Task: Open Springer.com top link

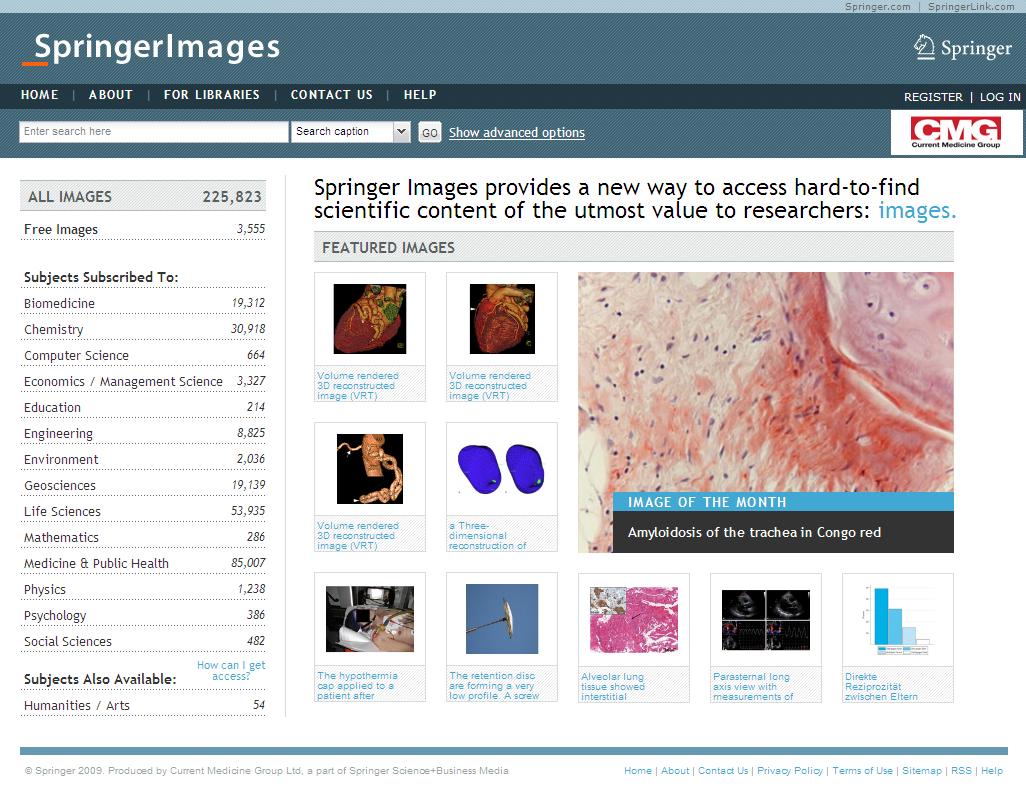Action: [x=877, y=7]
